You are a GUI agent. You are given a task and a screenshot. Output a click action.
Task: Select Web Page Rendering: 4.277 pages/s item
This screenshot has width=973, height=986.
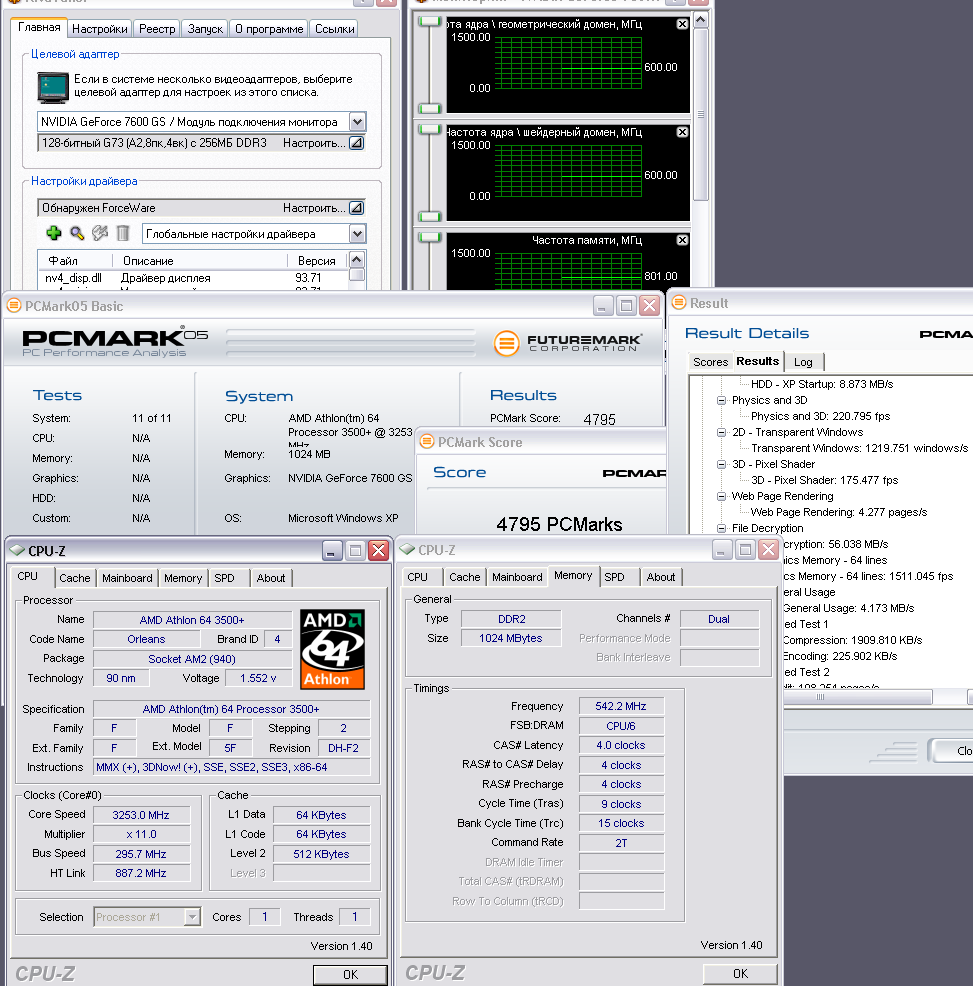pyautogui.click(x=838, y=512)
